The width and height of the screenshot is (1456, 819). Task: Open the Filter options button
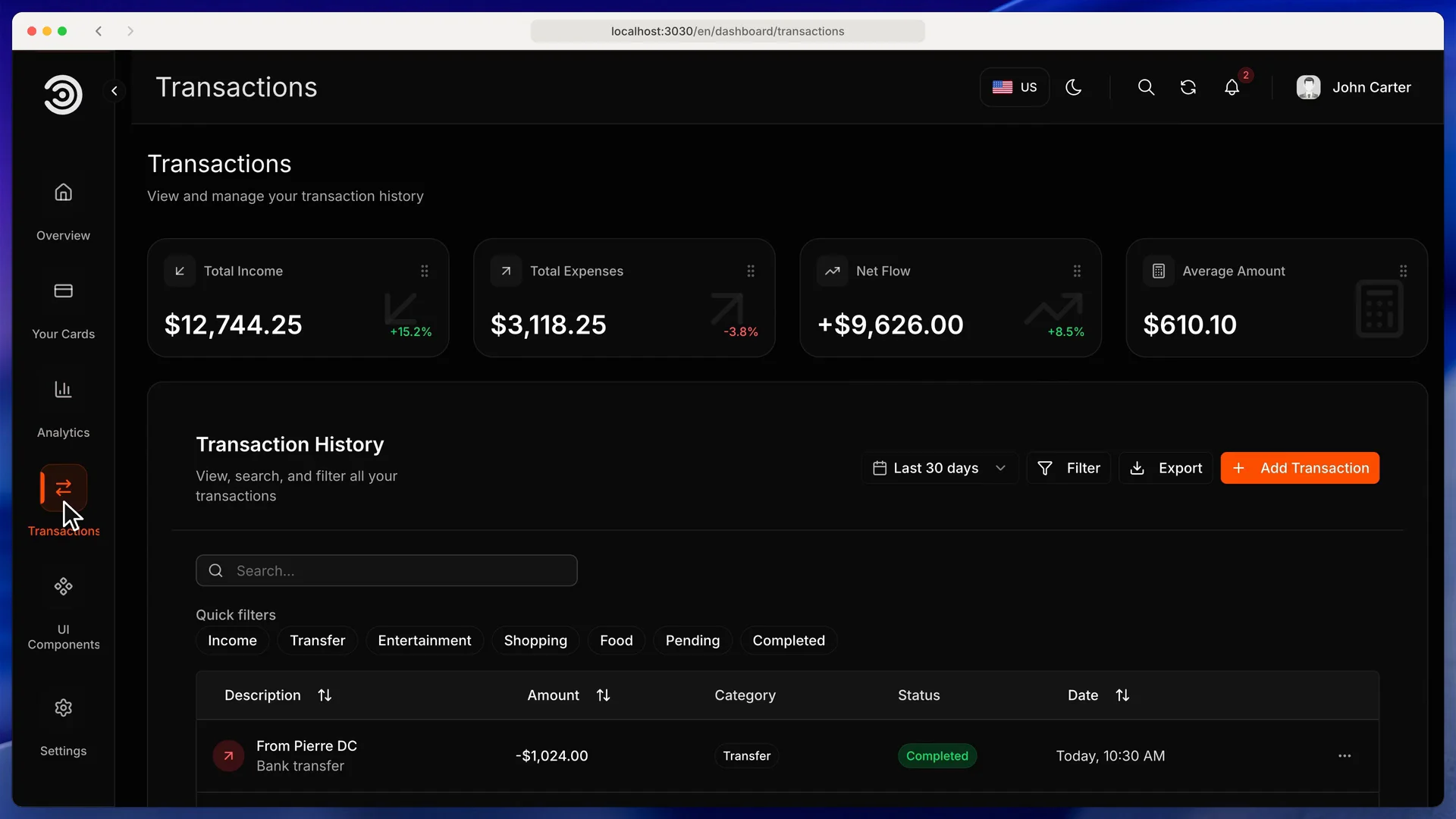1068,468
